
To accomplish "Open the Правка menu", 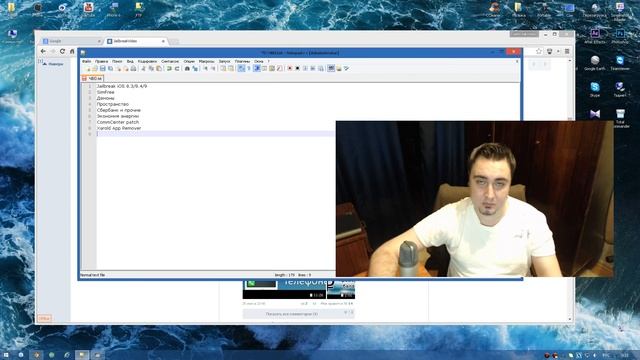I will (x=101, y=61).
